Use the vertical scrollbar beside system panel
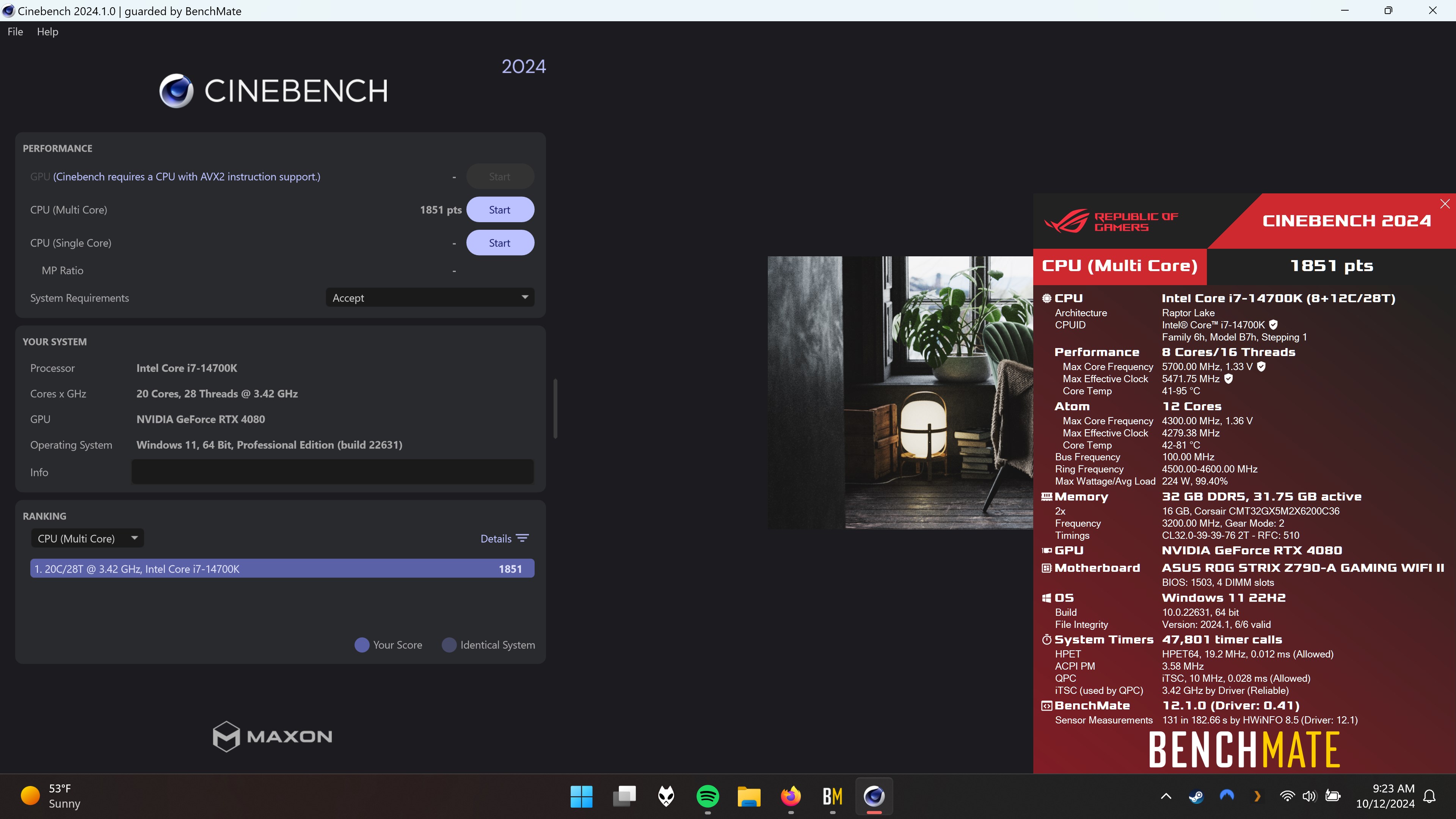1456x819 pixels. (x=555, y=408)
